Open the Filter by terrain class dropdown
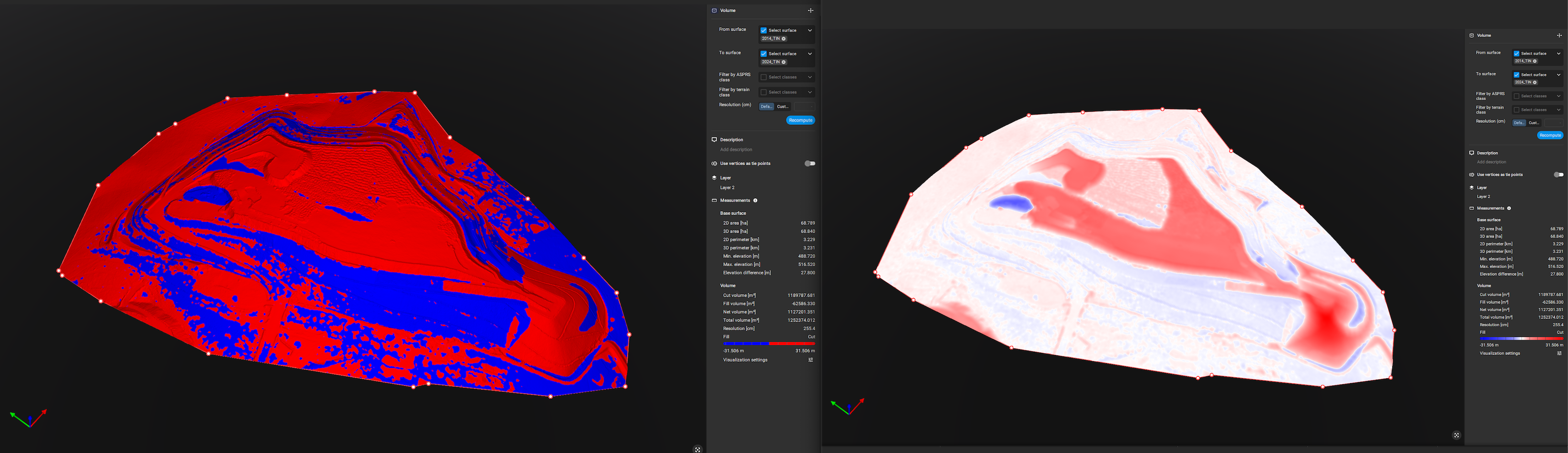 click(x=810, y=92)
